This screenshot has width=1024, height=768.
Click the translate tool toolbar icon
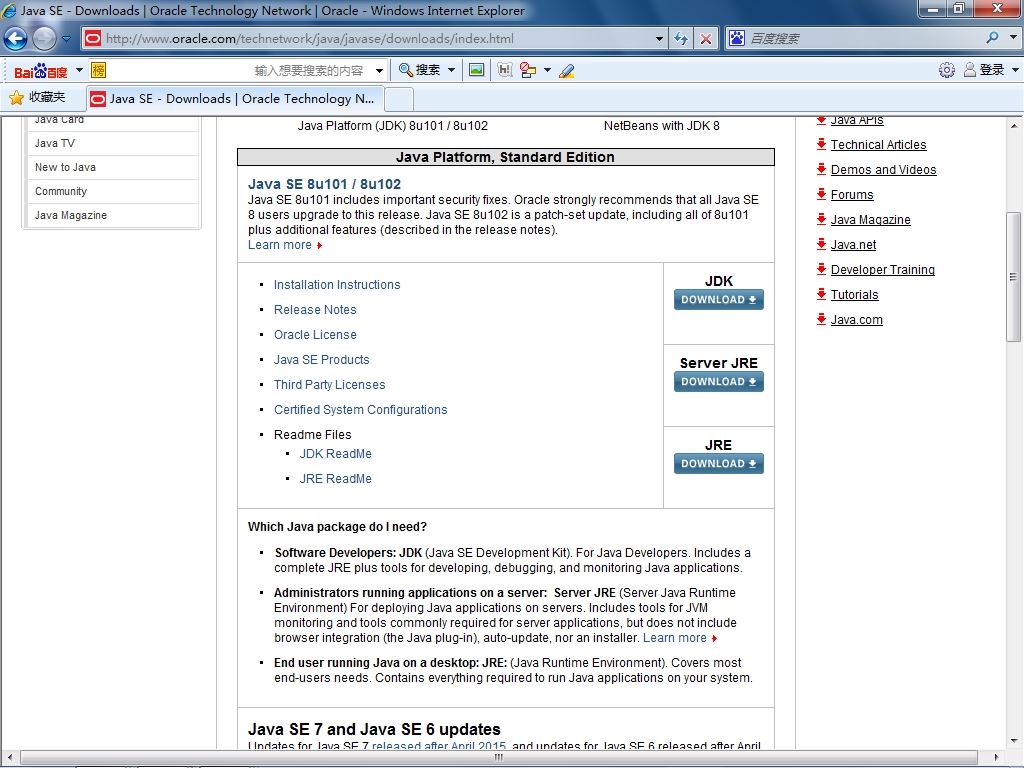[x=528, y=70]
